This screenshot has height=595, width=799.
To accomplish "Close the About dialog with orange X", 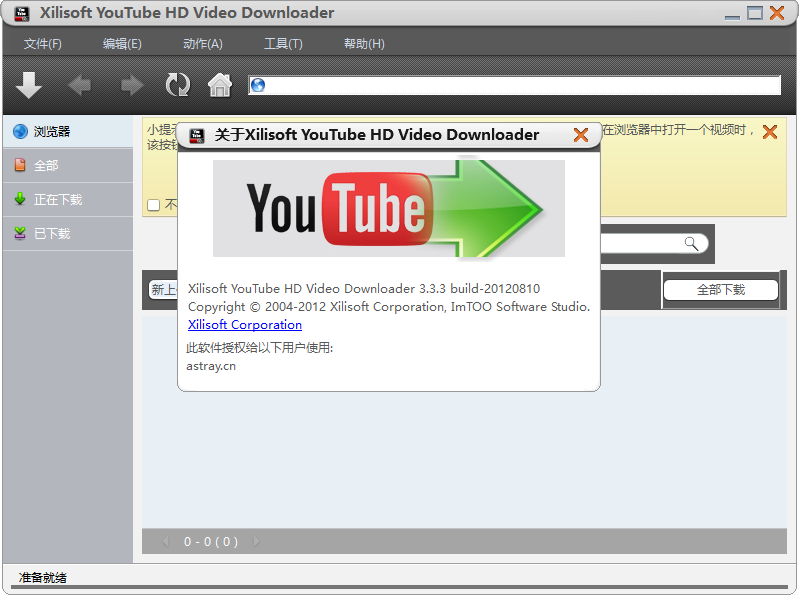I will pos(581,135).
